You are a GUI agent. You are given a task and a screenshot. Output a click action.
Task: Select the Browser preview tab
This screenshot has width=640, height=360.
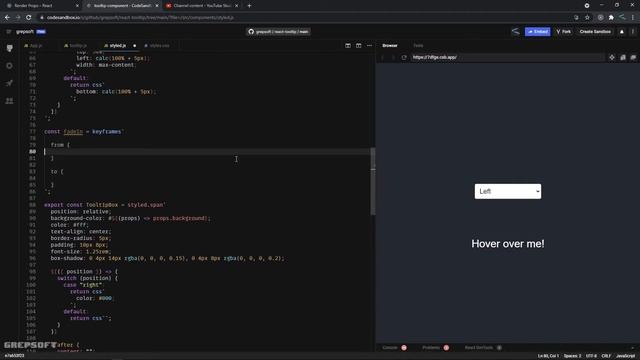(x=390, y=46)
